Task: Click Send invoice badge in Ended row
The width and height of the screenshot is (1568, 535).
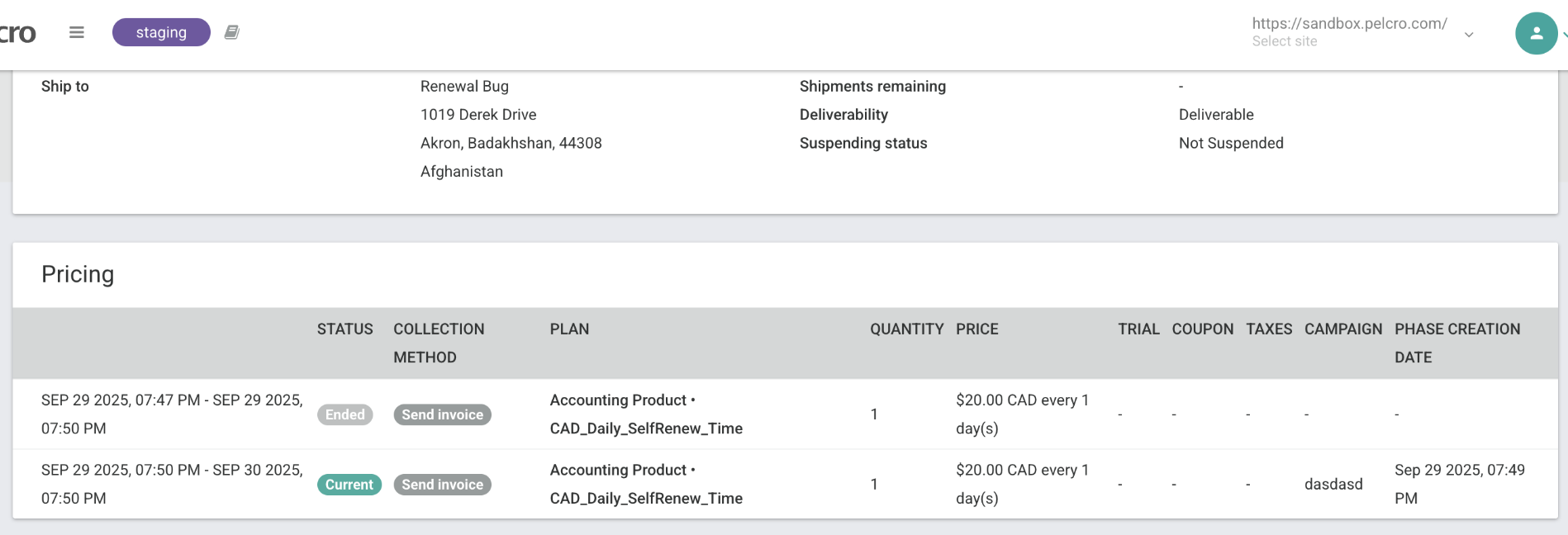Action: pyautogui.click(x=442, y=414)
